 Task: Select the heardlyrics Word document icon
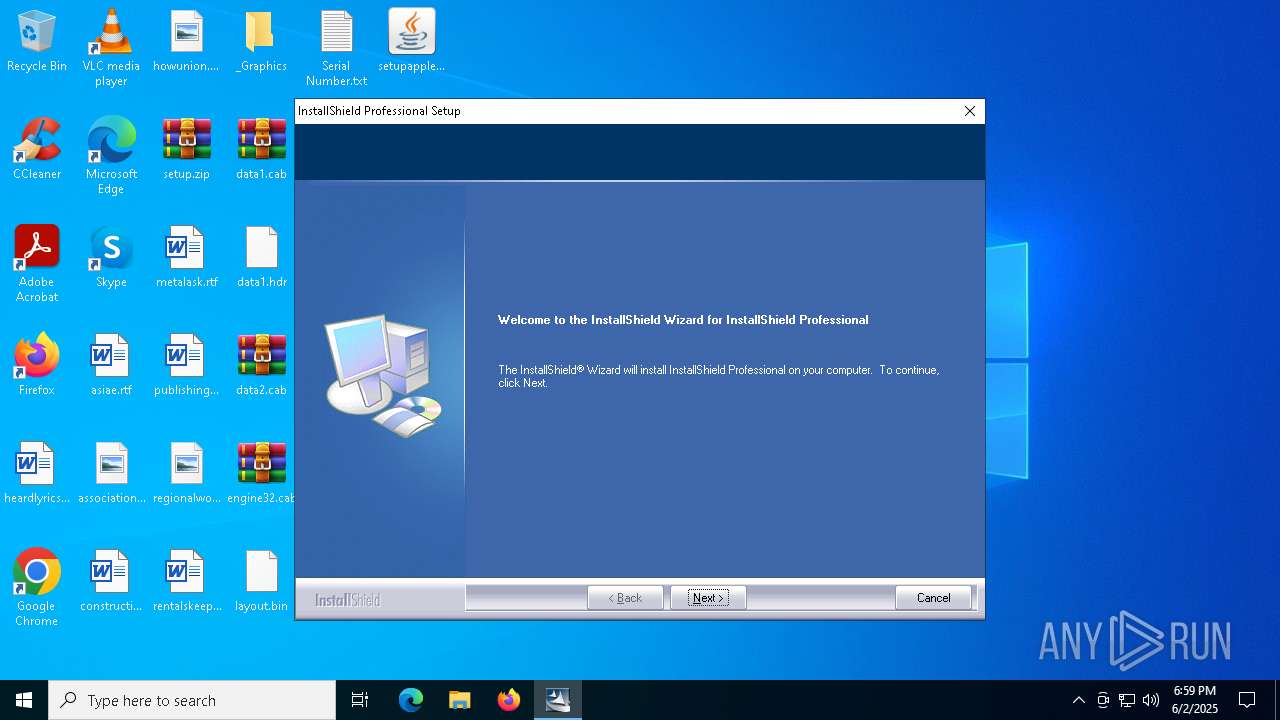pos(37,474)
